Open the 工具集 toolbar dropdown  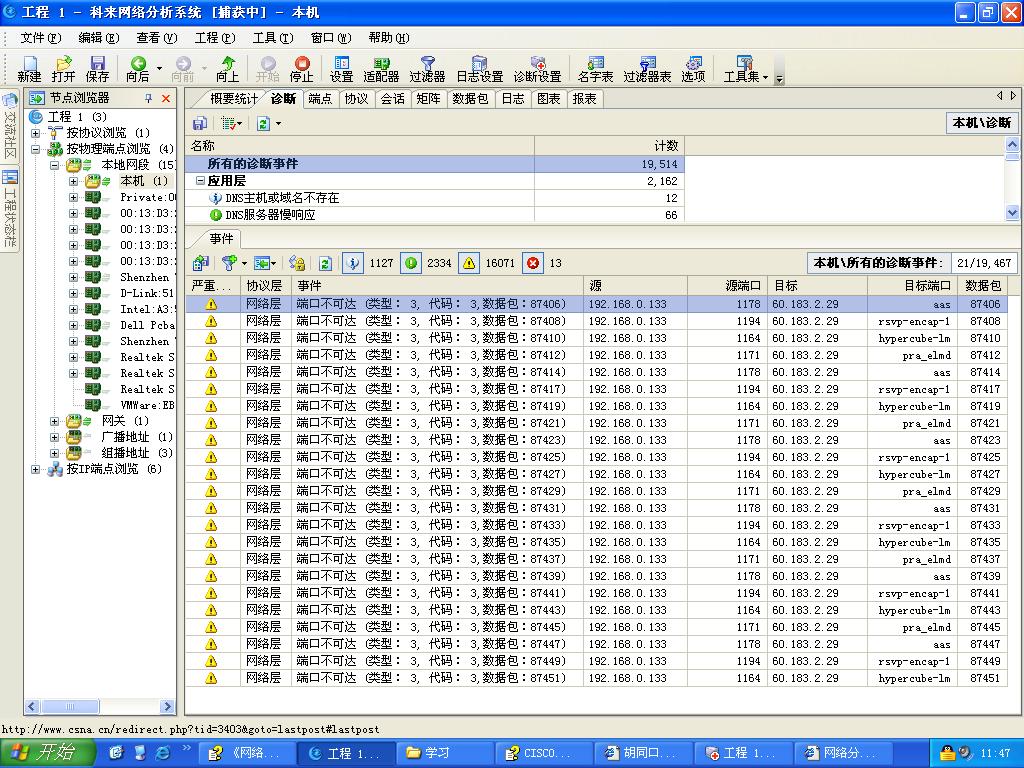[745, 69]
